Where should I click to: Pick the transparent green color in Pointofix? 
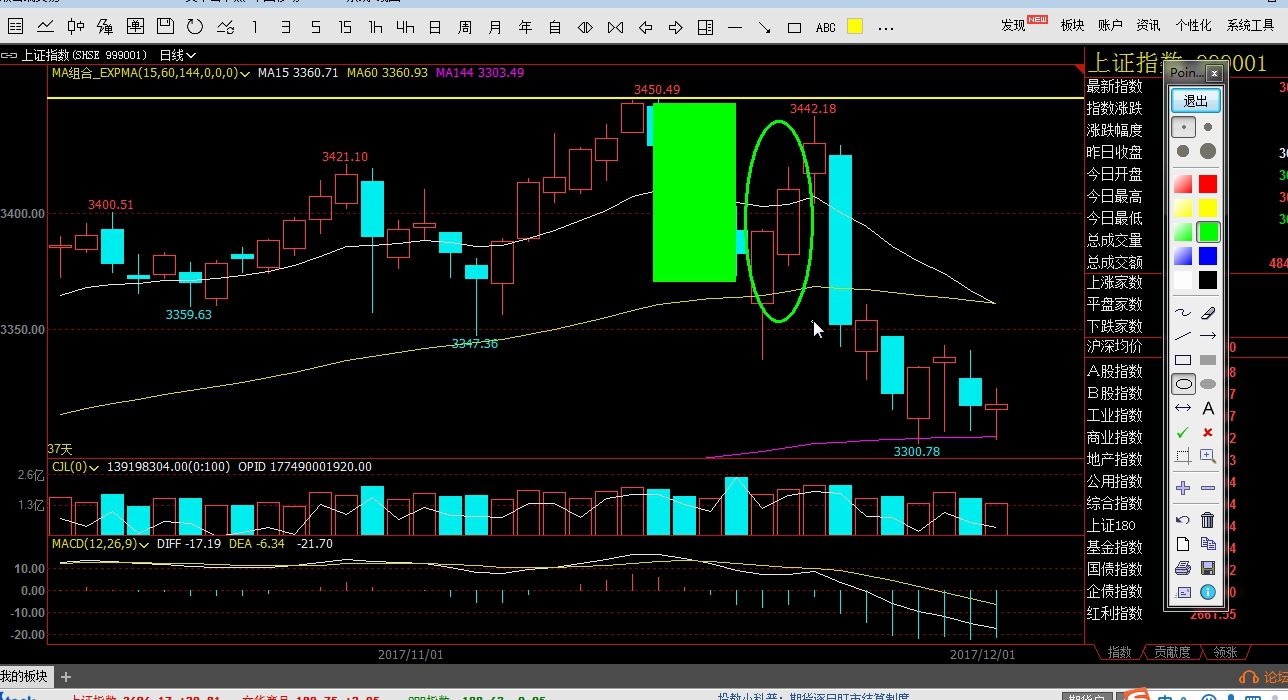(1183, 232)
